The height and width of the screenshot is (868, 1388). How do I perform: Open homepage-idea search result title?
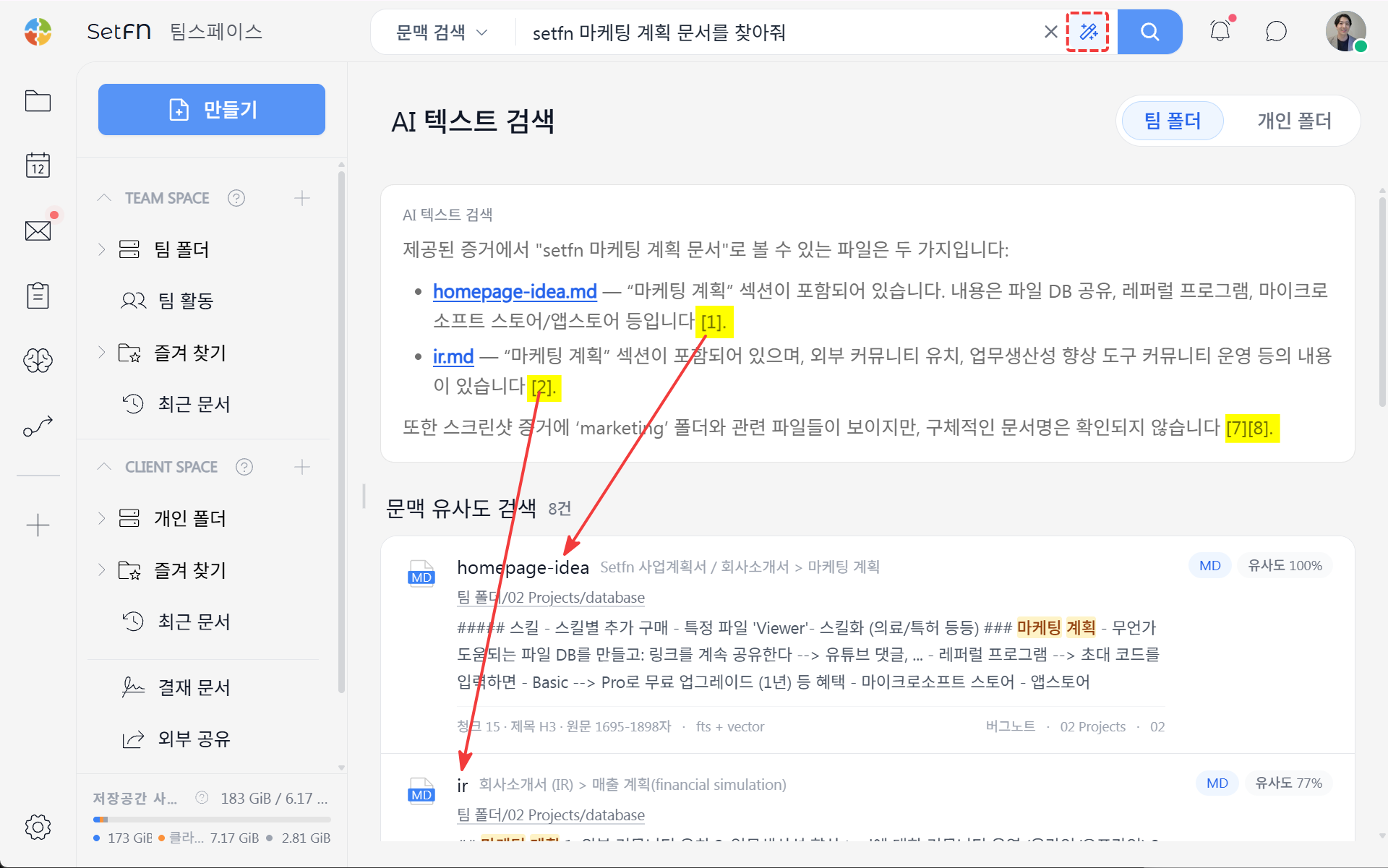pyautogui.click(x=523, y=567)
